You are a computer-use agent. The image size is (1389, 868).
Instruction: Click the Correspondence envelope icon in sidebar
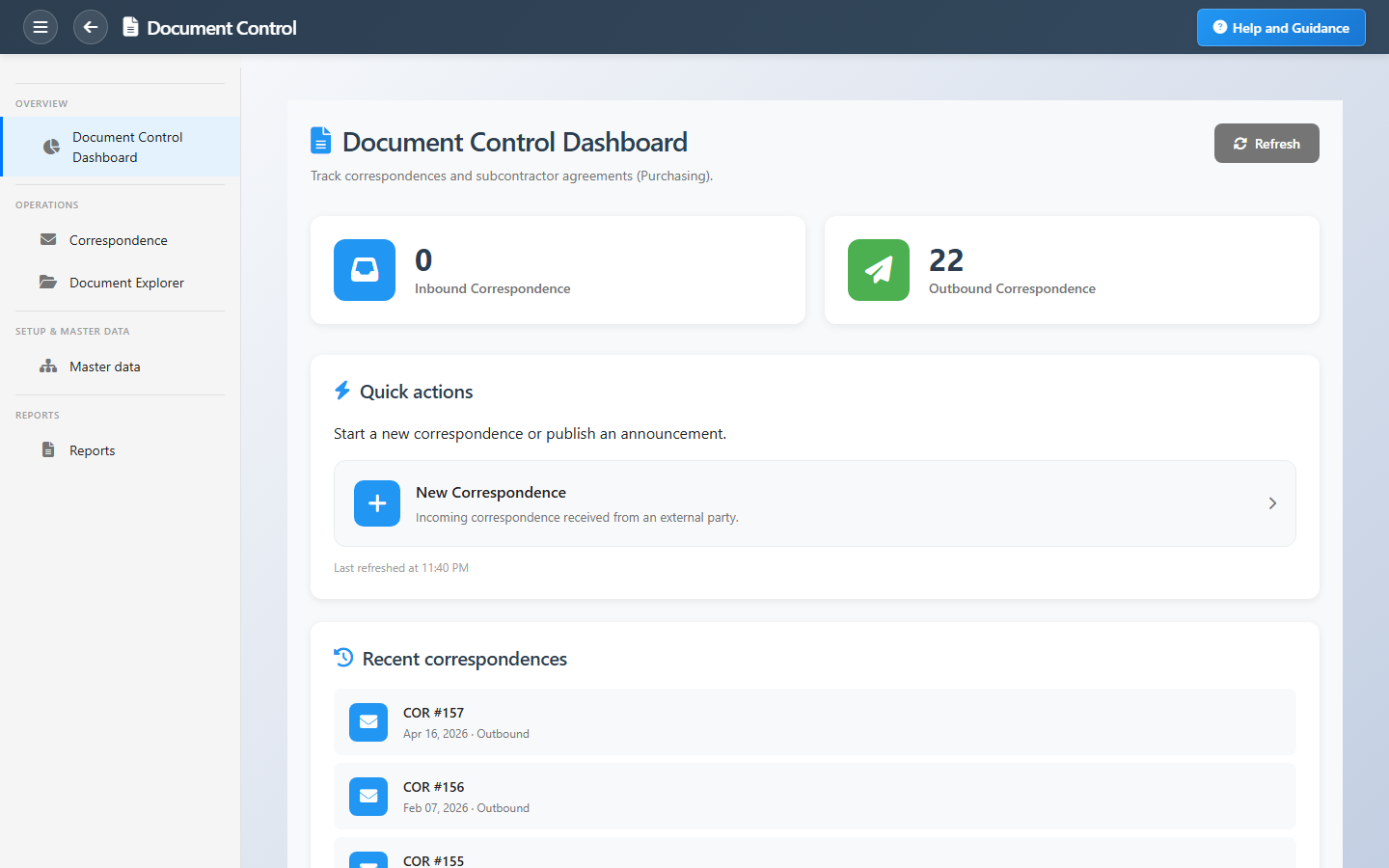[x=48, y=239]
